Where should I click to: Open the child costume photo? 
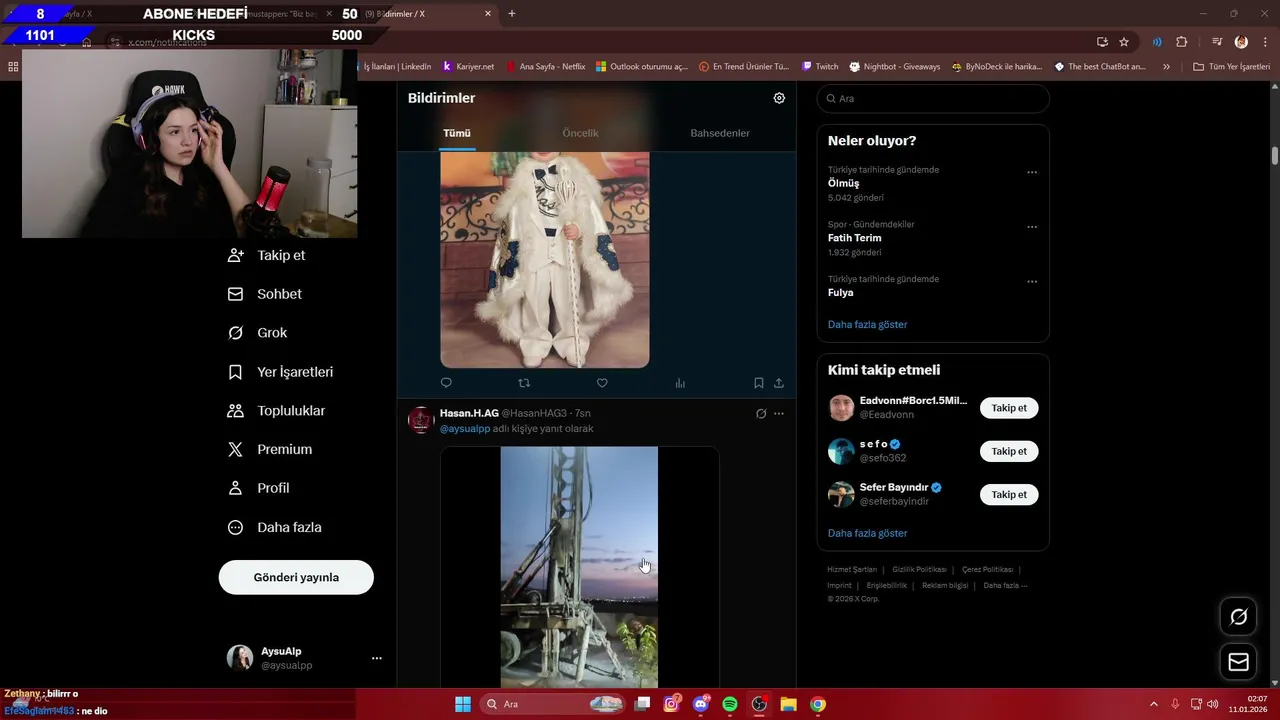(545, 260)
